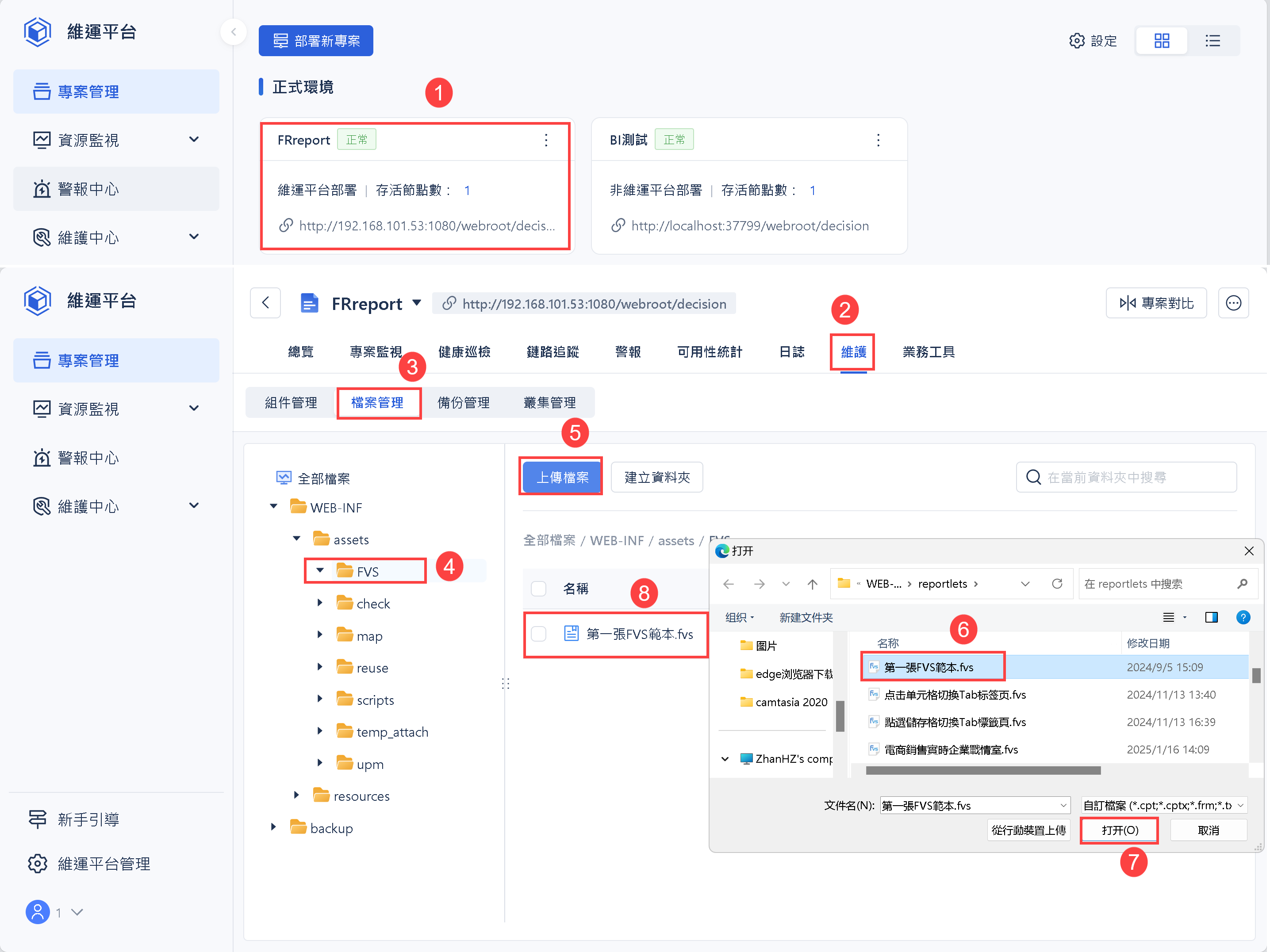Toggle the select-all checkbox beside 名稱

point(538,589)
